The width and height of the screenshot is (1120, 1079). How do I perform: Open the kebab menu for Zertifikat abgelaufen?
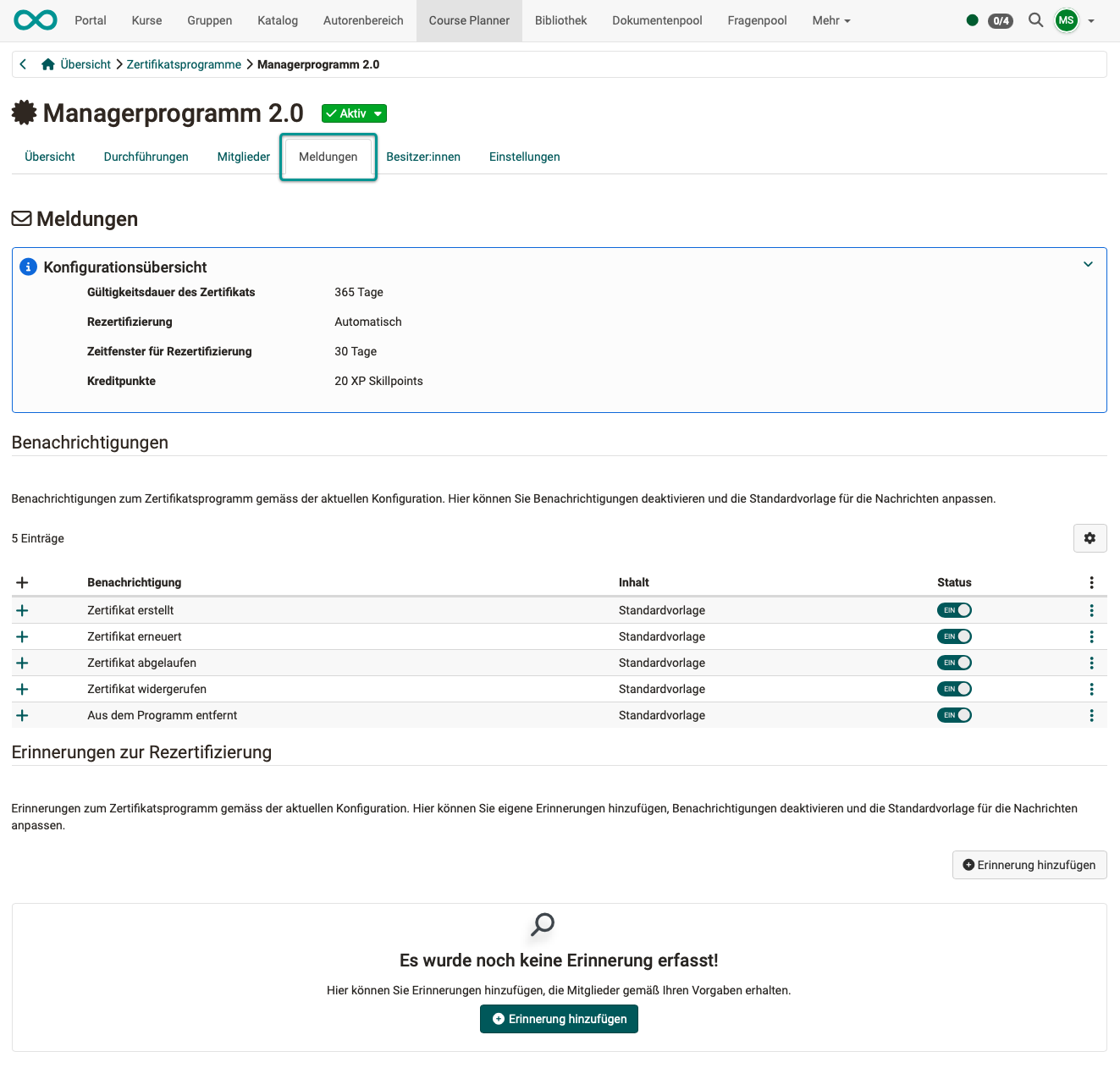(1091, 663)
